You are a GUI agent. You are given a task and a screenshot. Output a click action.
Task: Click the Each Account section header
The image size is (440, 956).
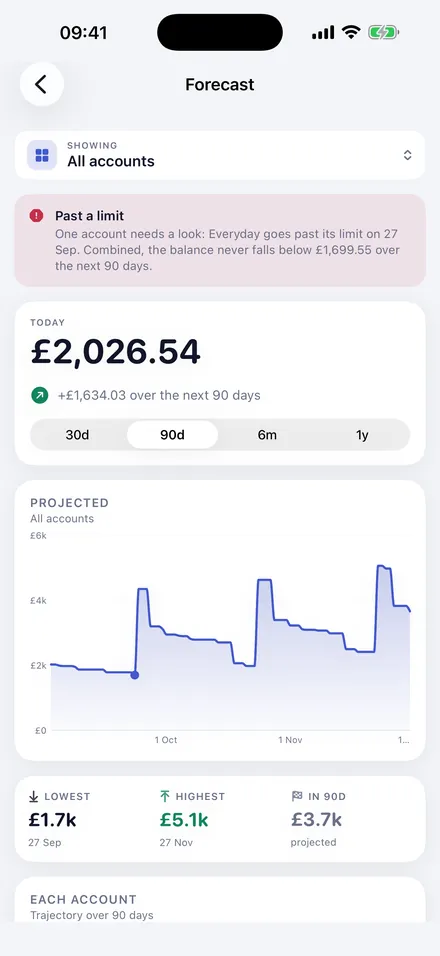[83, 899]
